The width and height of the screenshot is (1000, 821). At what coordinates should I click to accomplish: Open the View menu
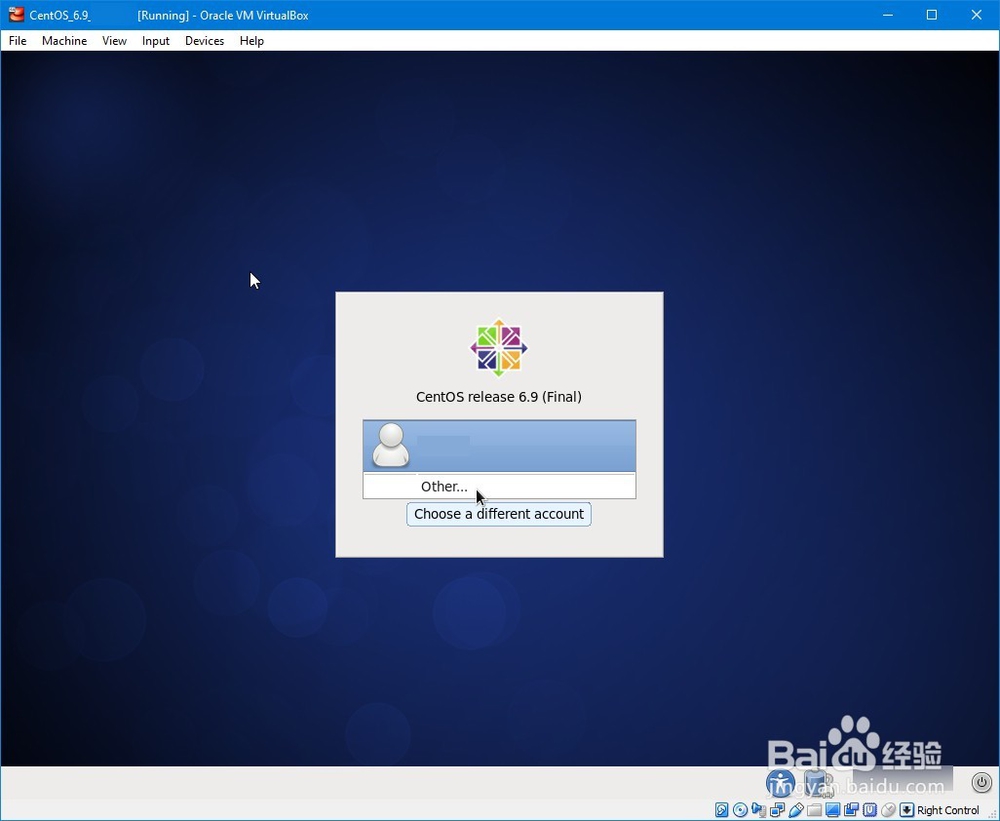[x=114, y=41]
